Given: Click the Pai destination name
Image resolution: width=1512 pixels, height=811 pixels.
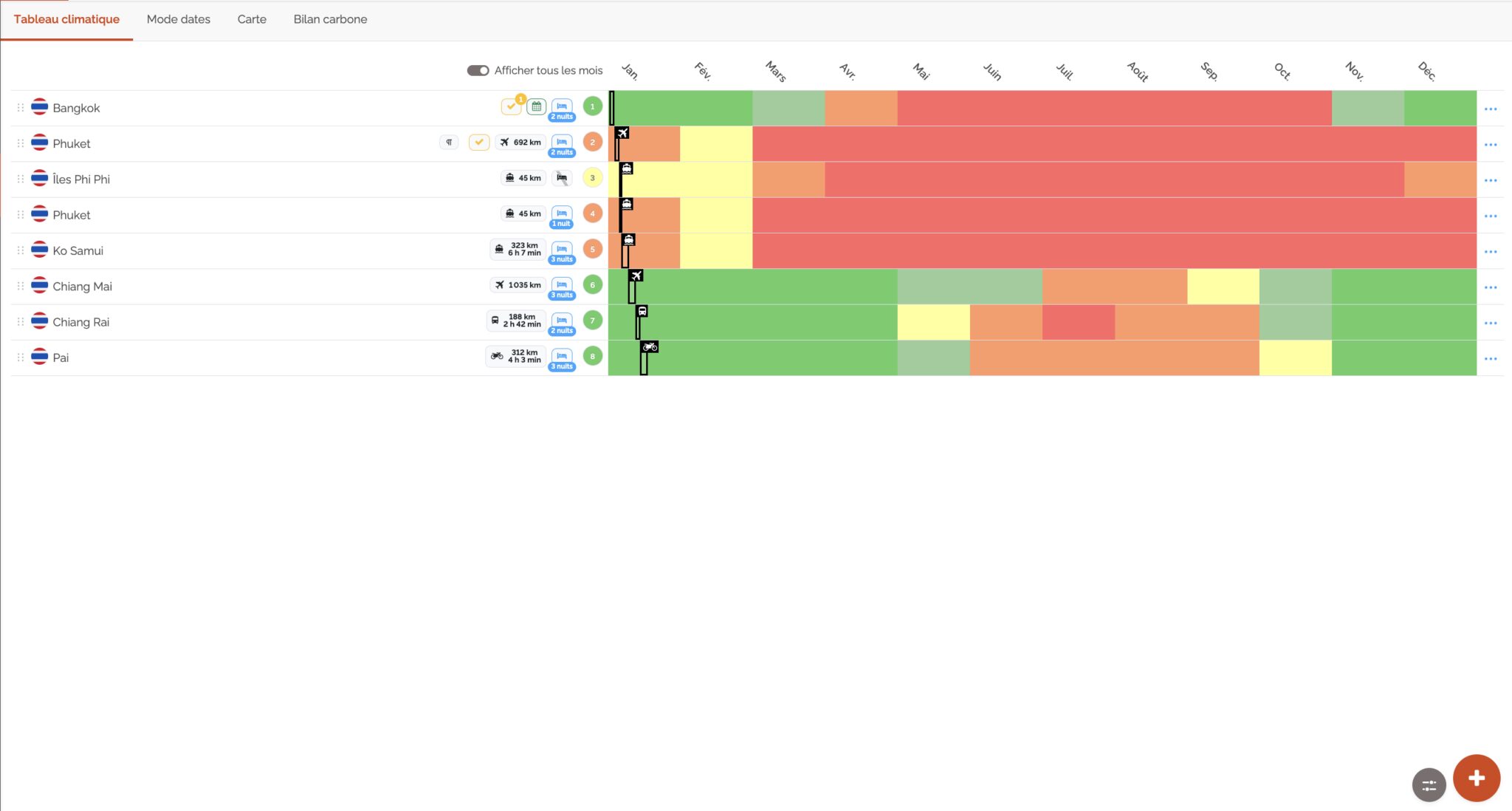Looking at the screenshot, I should pos(61,357).
